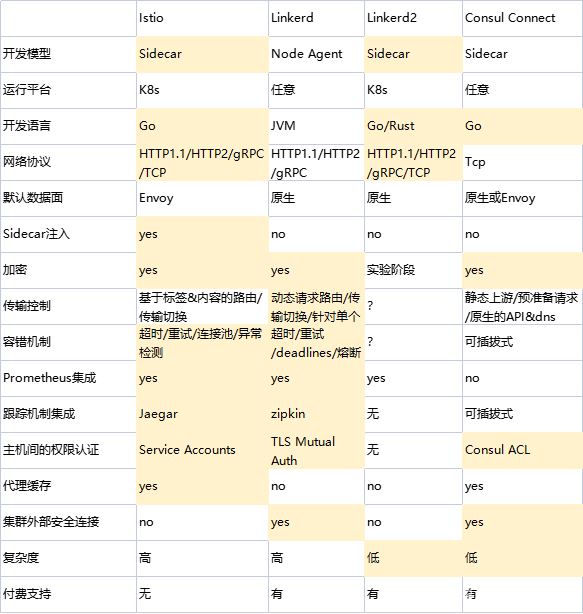Select the 实验阶段 cell
This screenshot has height=614, width=583.
(413, 271)
